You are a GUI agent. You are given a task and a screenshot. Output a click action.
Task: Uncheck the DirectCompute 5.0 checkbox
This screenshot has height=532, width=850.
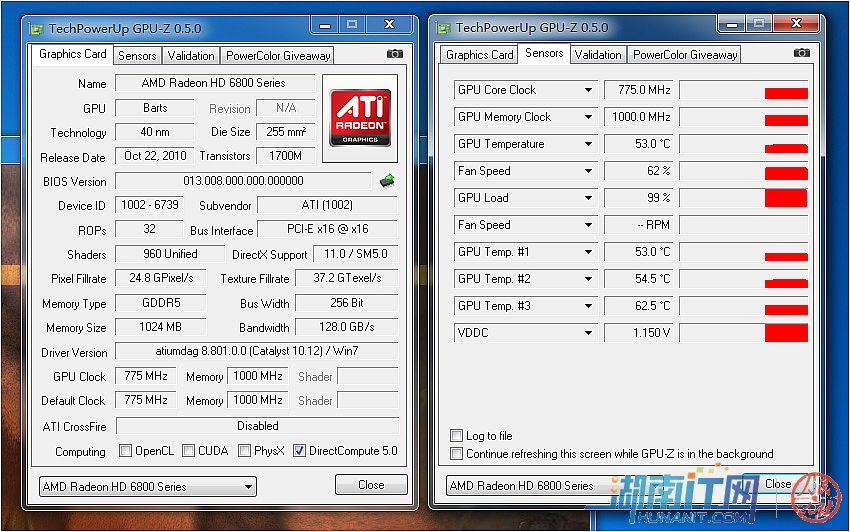pyautogui.click(x=299, y=451)
